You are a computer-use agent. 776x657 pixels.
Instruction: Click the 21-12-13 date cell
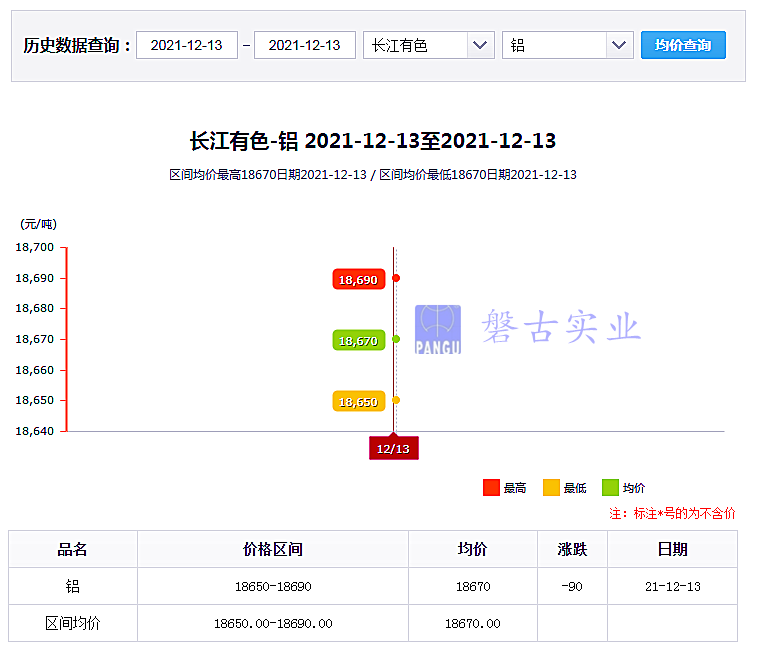tap(672, 586)
